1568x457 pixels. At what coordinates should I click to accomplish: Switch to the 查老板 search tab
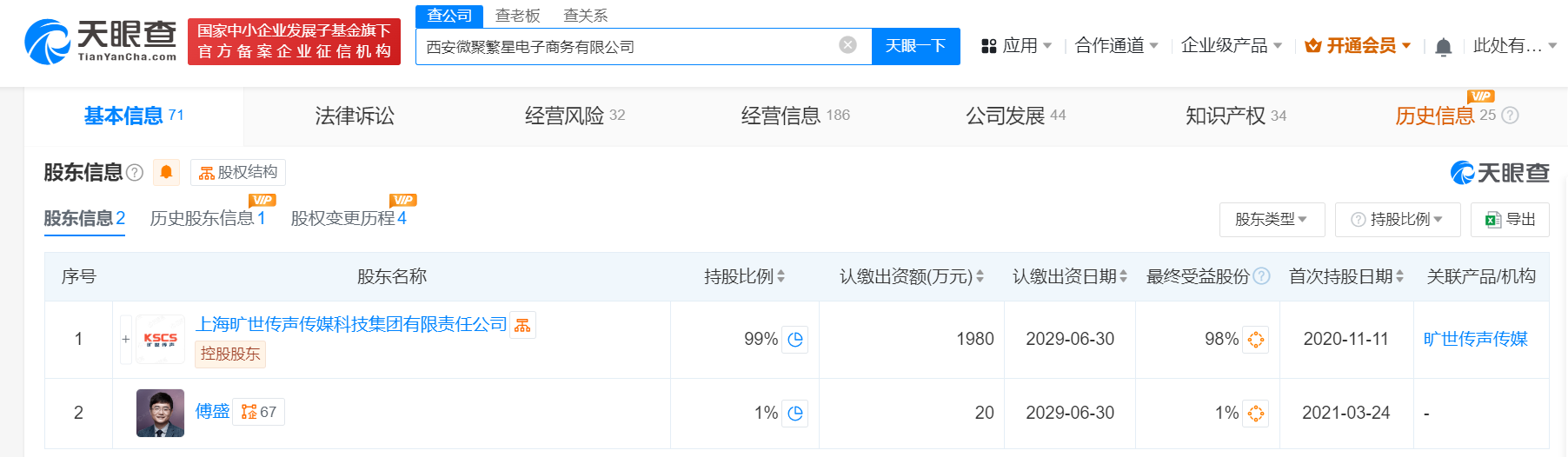[x=518, y=16]
